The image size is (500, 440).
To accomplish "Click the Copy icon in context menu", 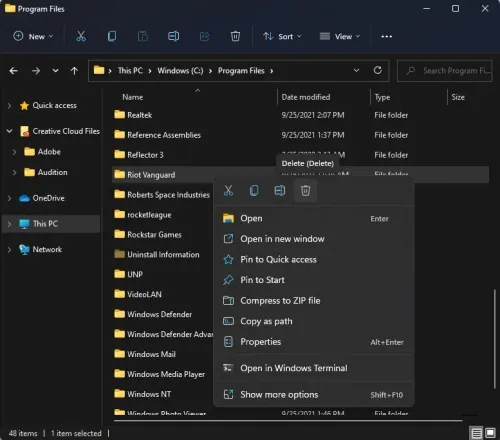I will [254, 191].
